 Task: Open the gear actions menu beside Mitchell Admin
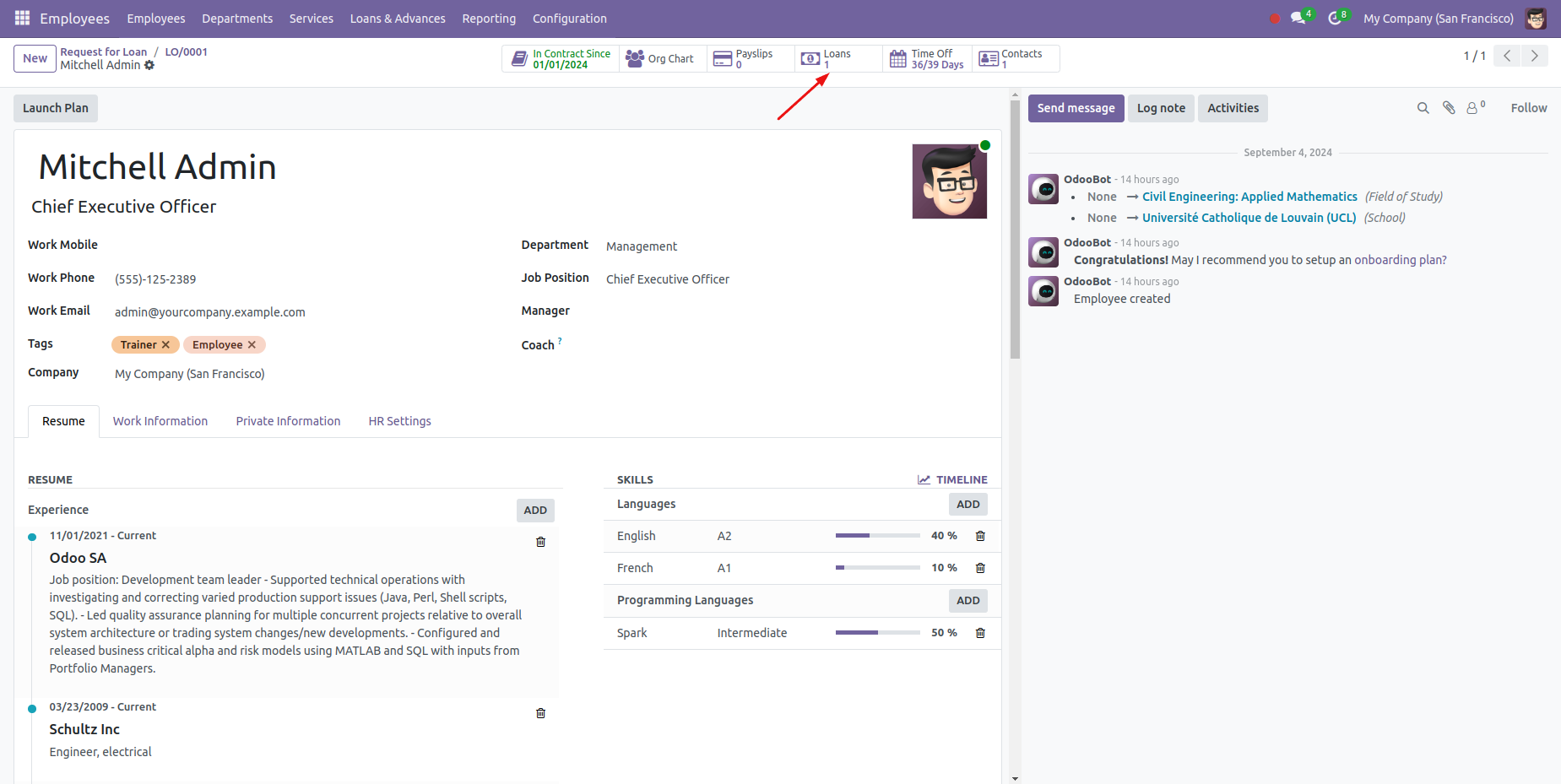(149, 65)
